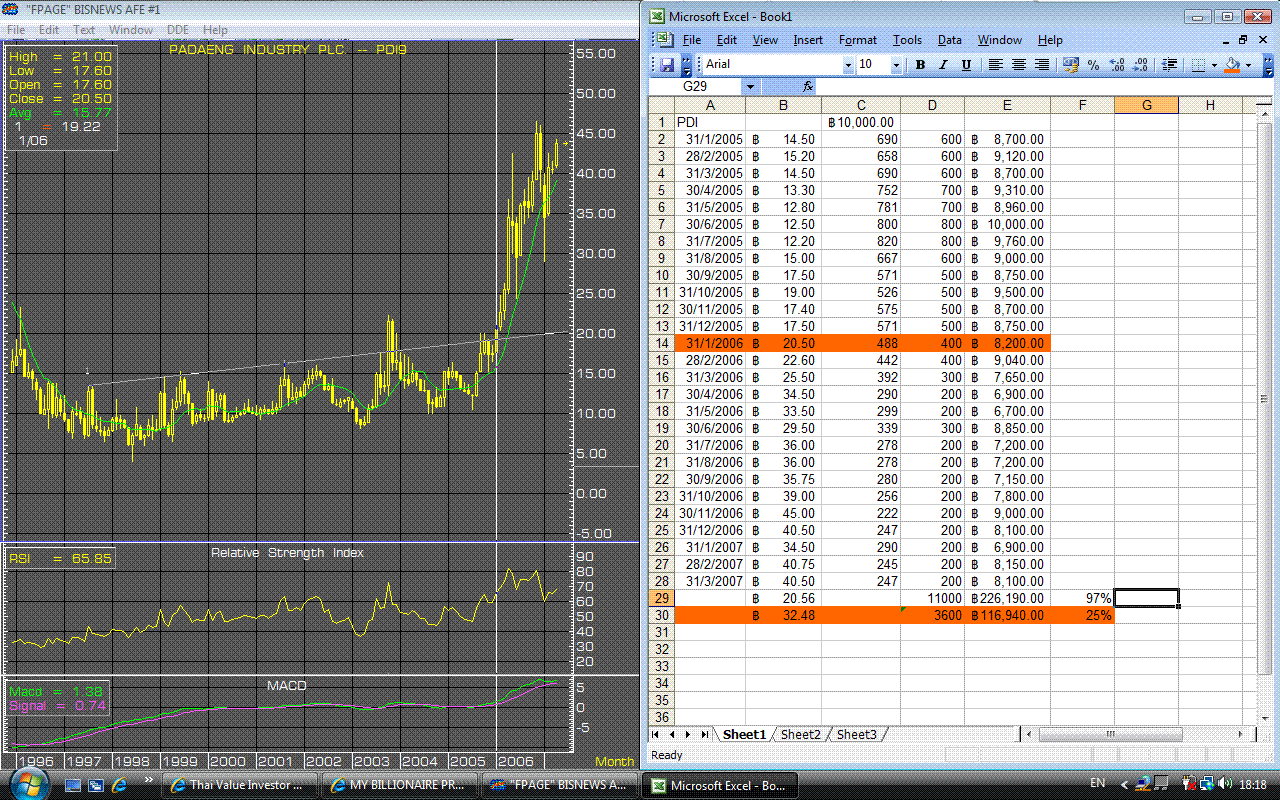
Task: Save the workbook with the Save icon
Action: click(667, 64)
